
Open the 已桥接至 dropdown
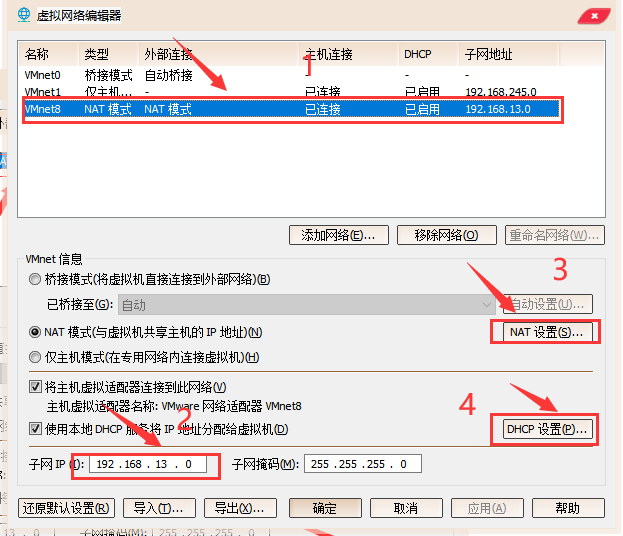tap(307, 305)
